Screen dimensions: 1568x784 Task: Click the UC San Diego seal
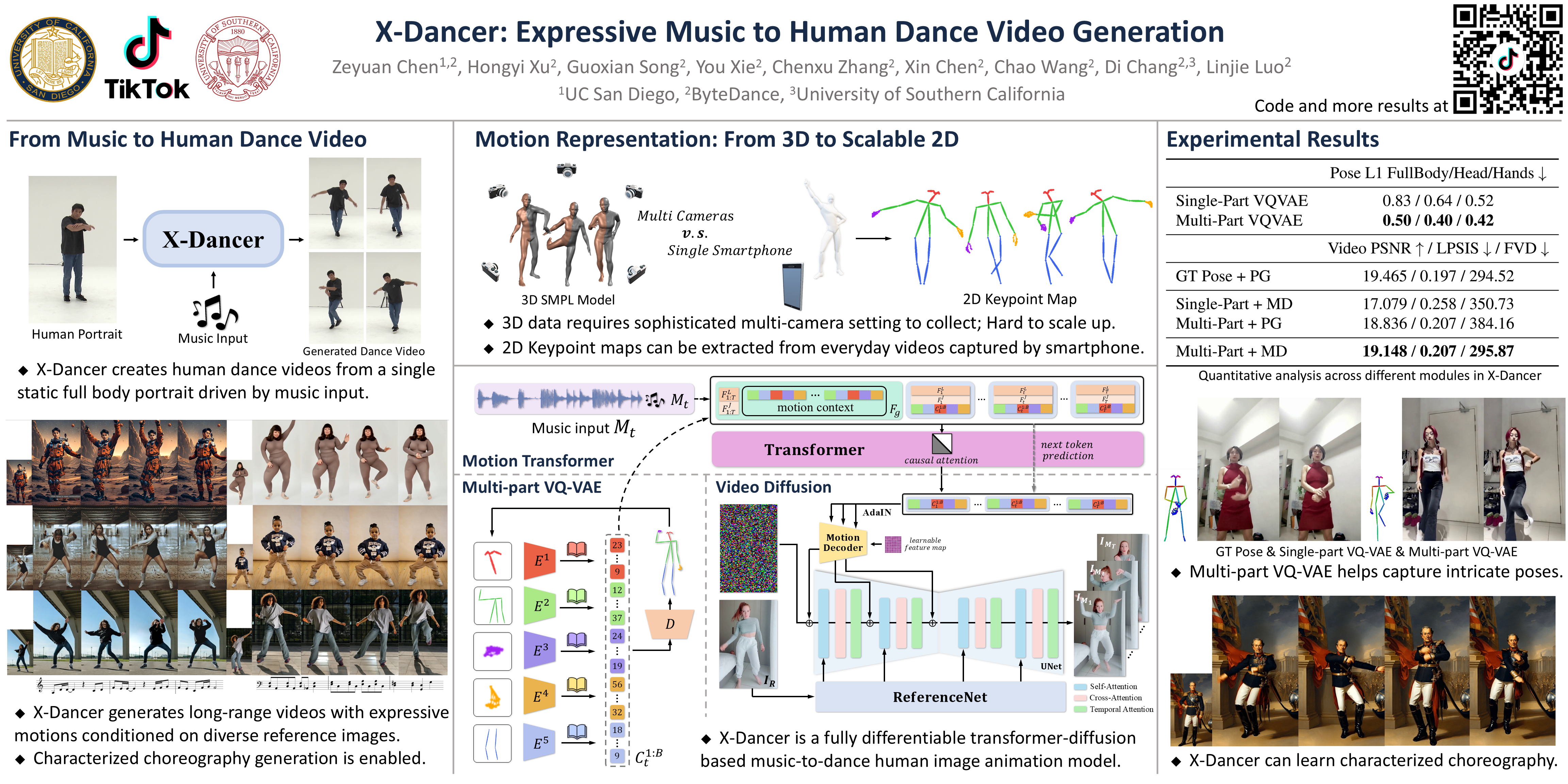point(53,59)
